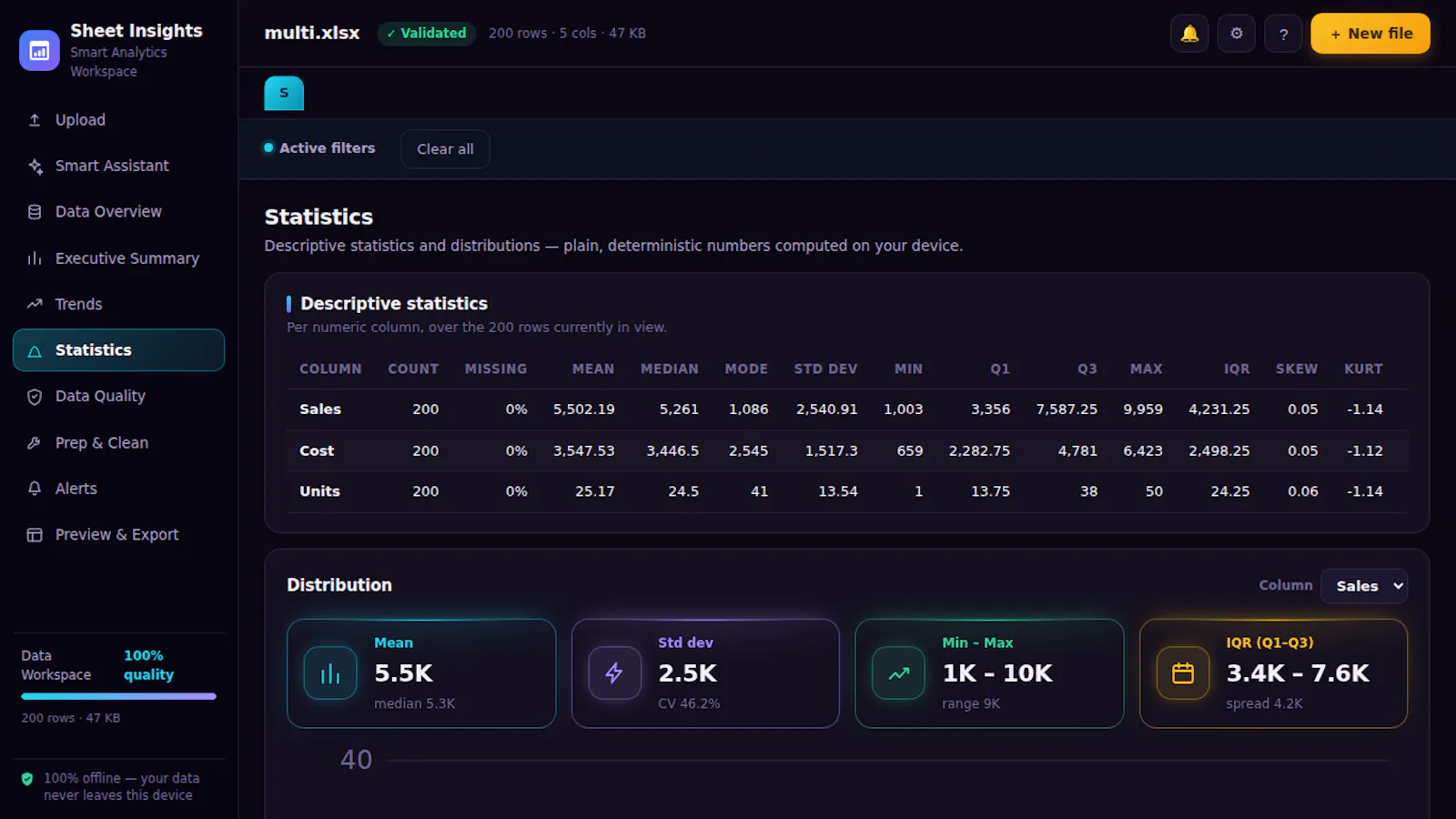Open settings gear icon

coord(1237,34)
